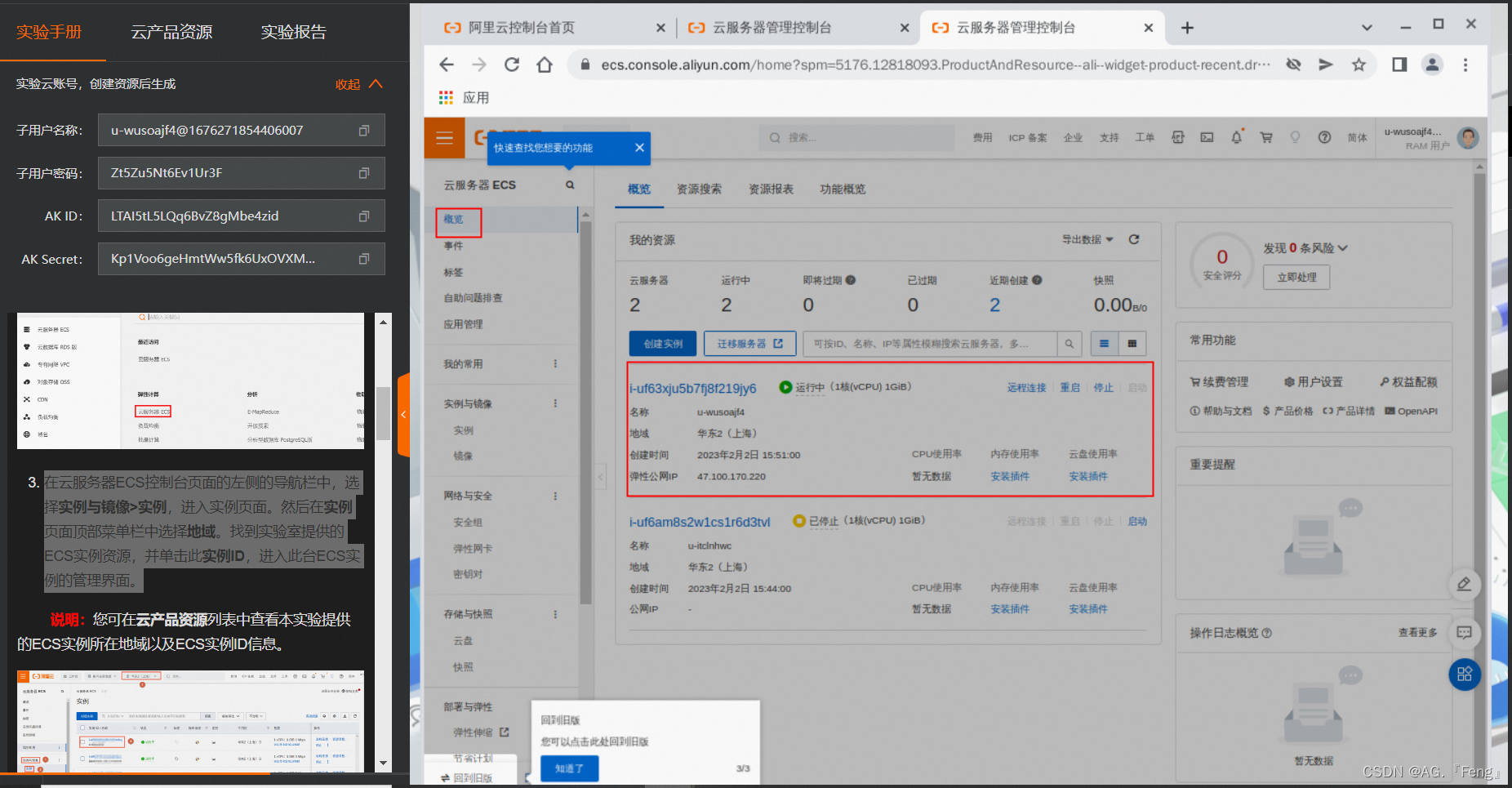Open the shopping cart icon
The width and height of the screenshot is (1512, 788).
[x=1266, y=137]
